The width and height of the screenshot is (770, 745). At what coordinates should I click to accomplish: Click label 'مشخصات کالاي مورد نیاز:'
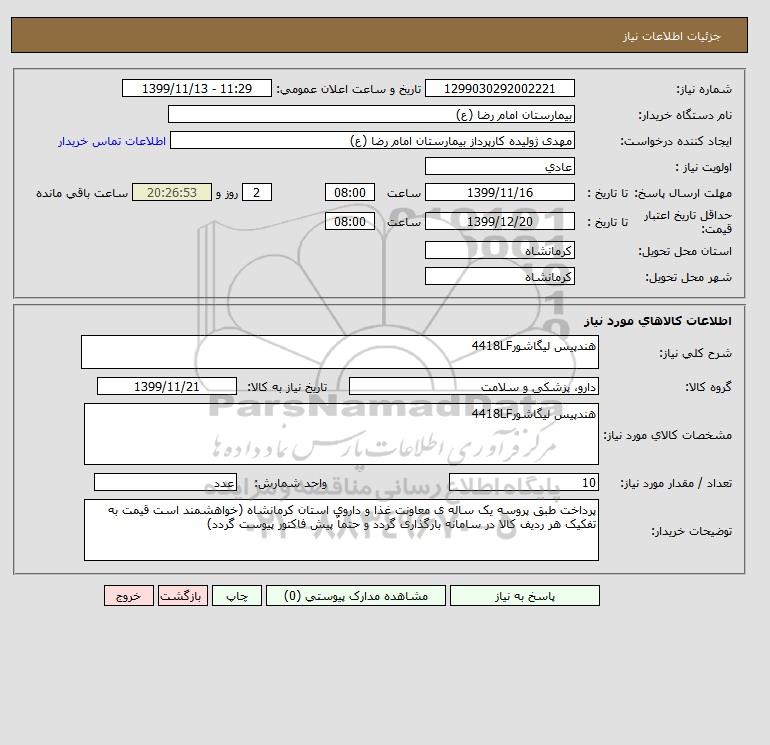point(668,435)
